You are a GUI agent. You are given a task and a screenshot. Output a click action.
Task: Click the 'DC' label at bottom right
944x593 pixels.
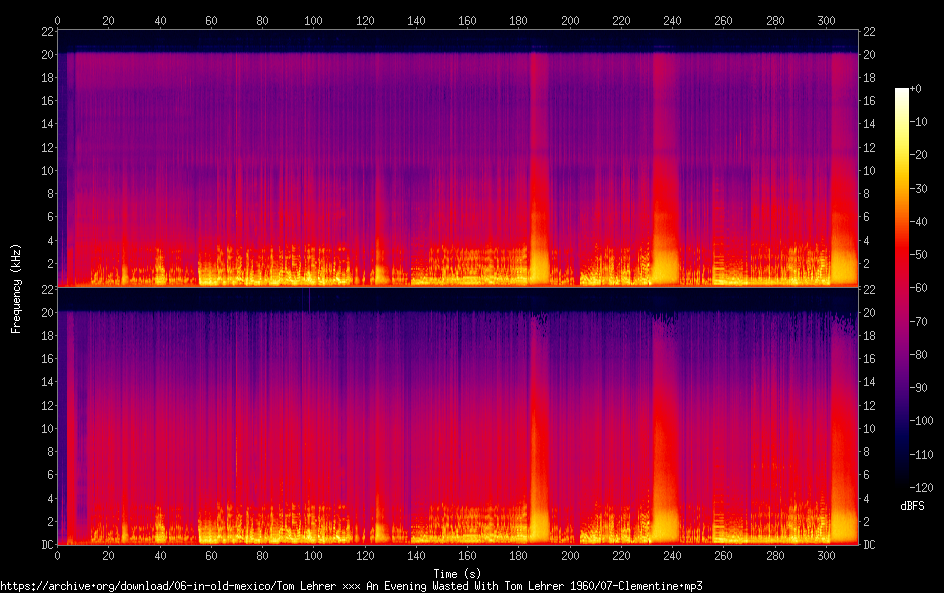(x=870, y=545)
